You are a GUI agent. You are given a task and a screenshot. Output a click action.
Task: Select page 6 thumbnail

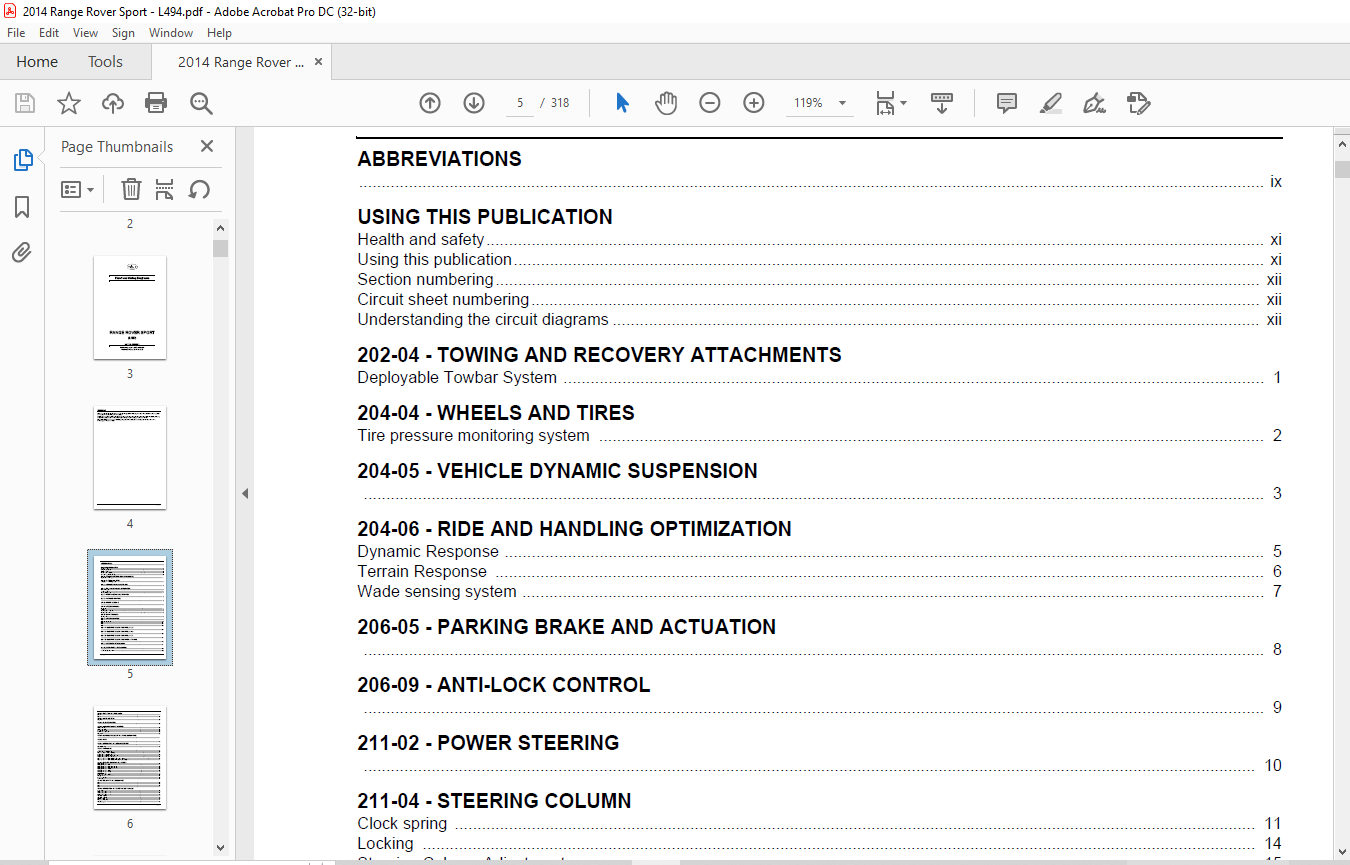tap(130, 757)
